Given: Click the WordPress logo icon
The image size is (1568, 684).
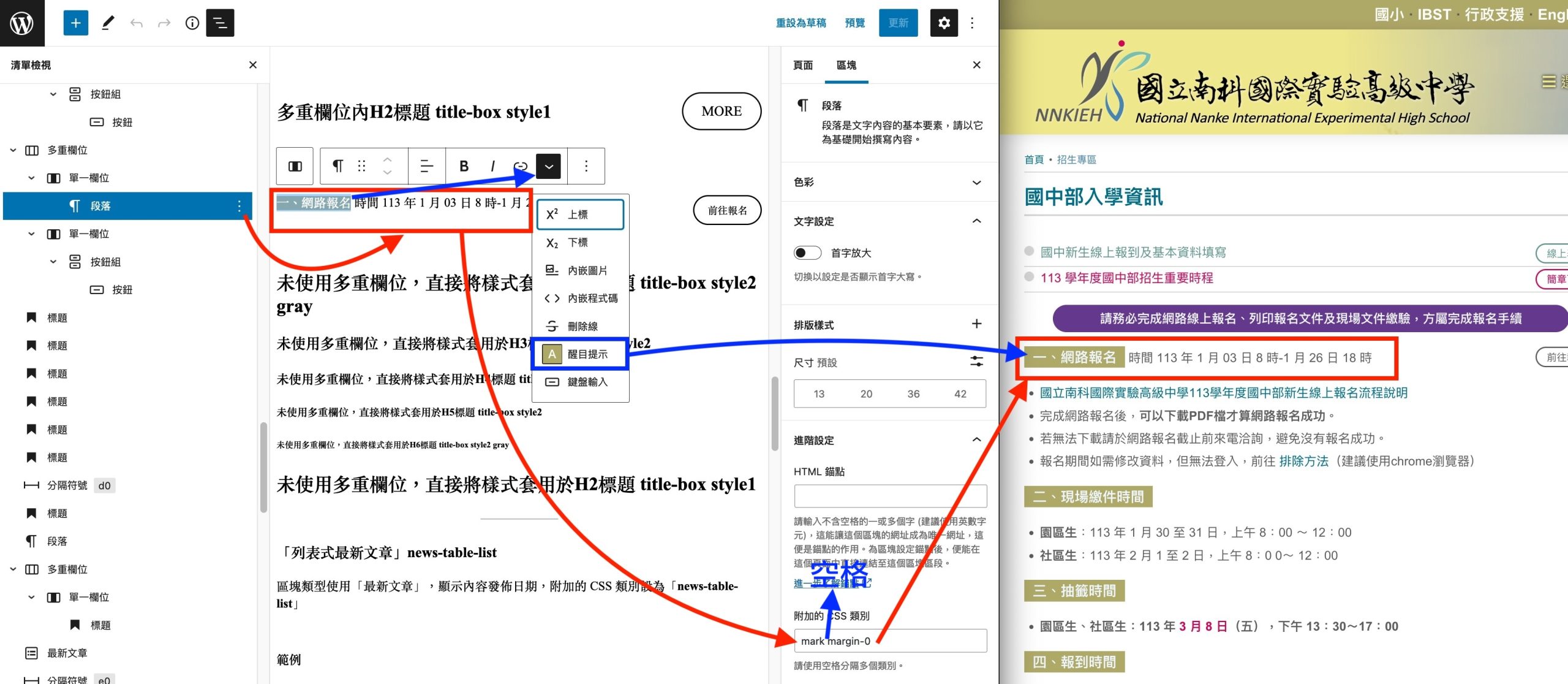Looking at the screenshot, I should pos(22,23).
